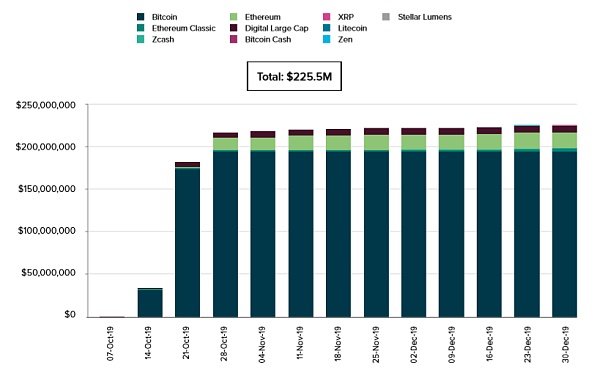Click the Total: $225.5M box
Viewport: 600px width, 373px height.
pos(294,76)
